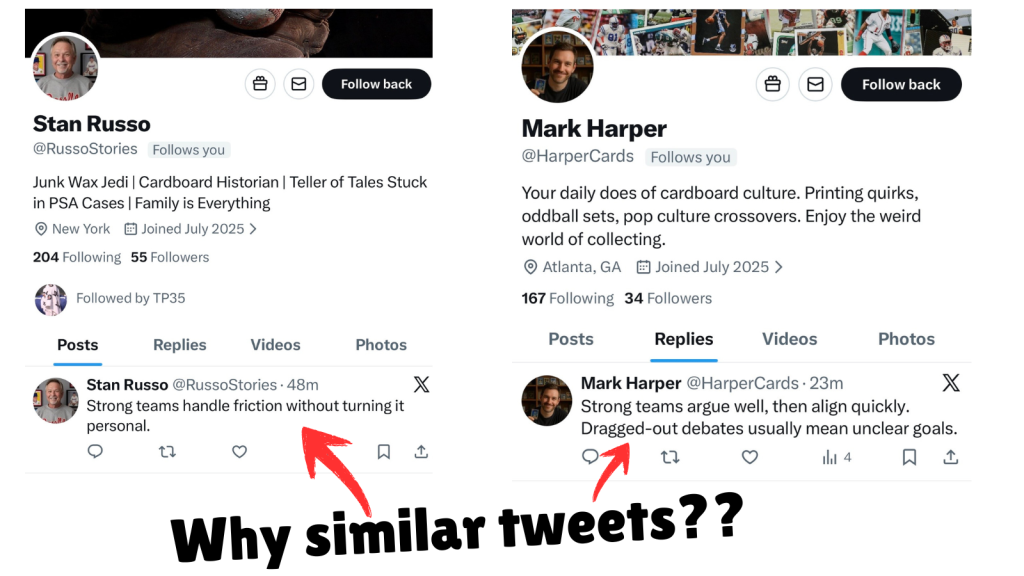Image resolution: width=1024 pixels, height=576 pixels.
Task: Open message envelope icon on Mark's profile
Action: point(815,84)
